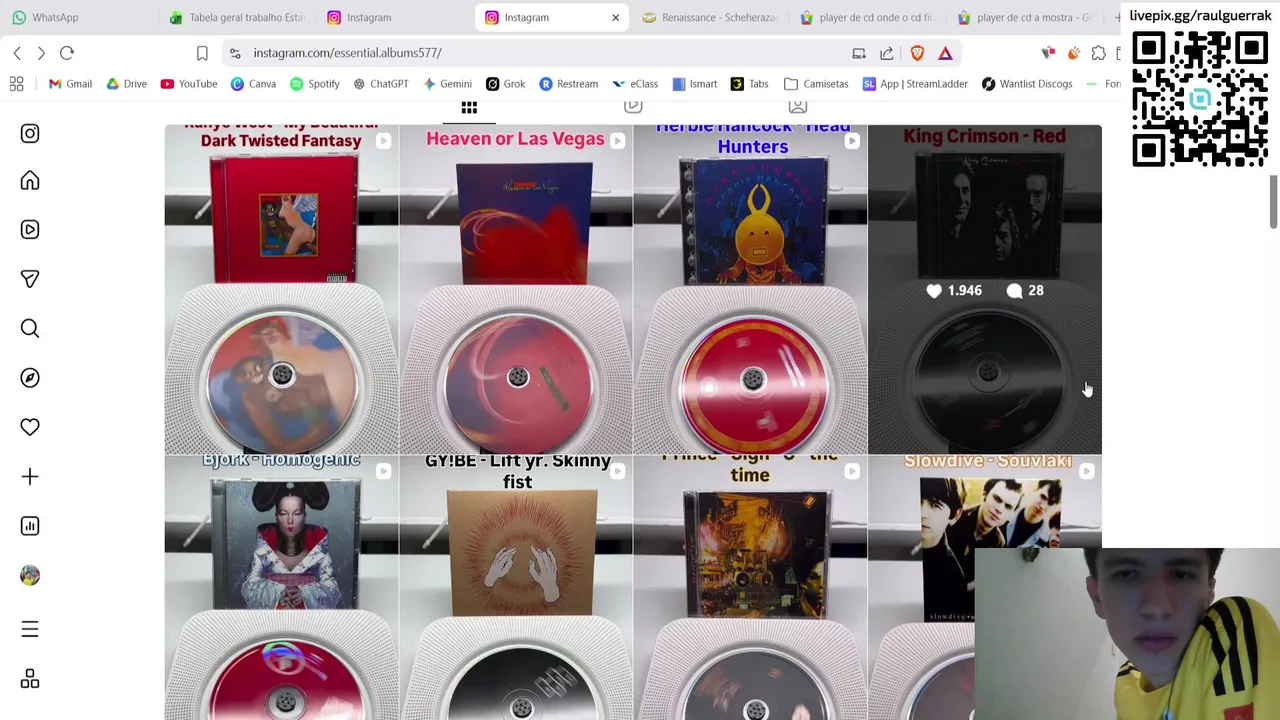Screen dimensions: 1280x720
Task: Open the browser apps grid in the bookmarks bar
Action: [x=16, y=84]
